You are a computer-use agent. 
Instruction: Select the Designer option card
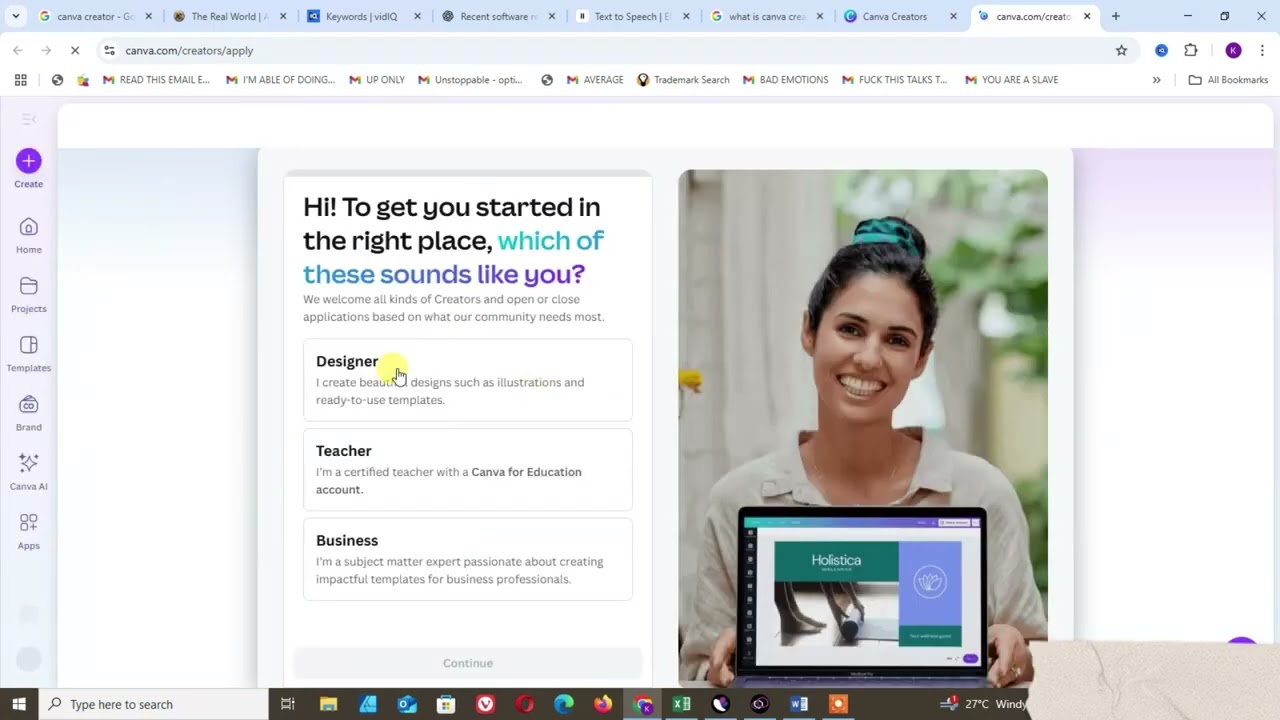[468, 380]
